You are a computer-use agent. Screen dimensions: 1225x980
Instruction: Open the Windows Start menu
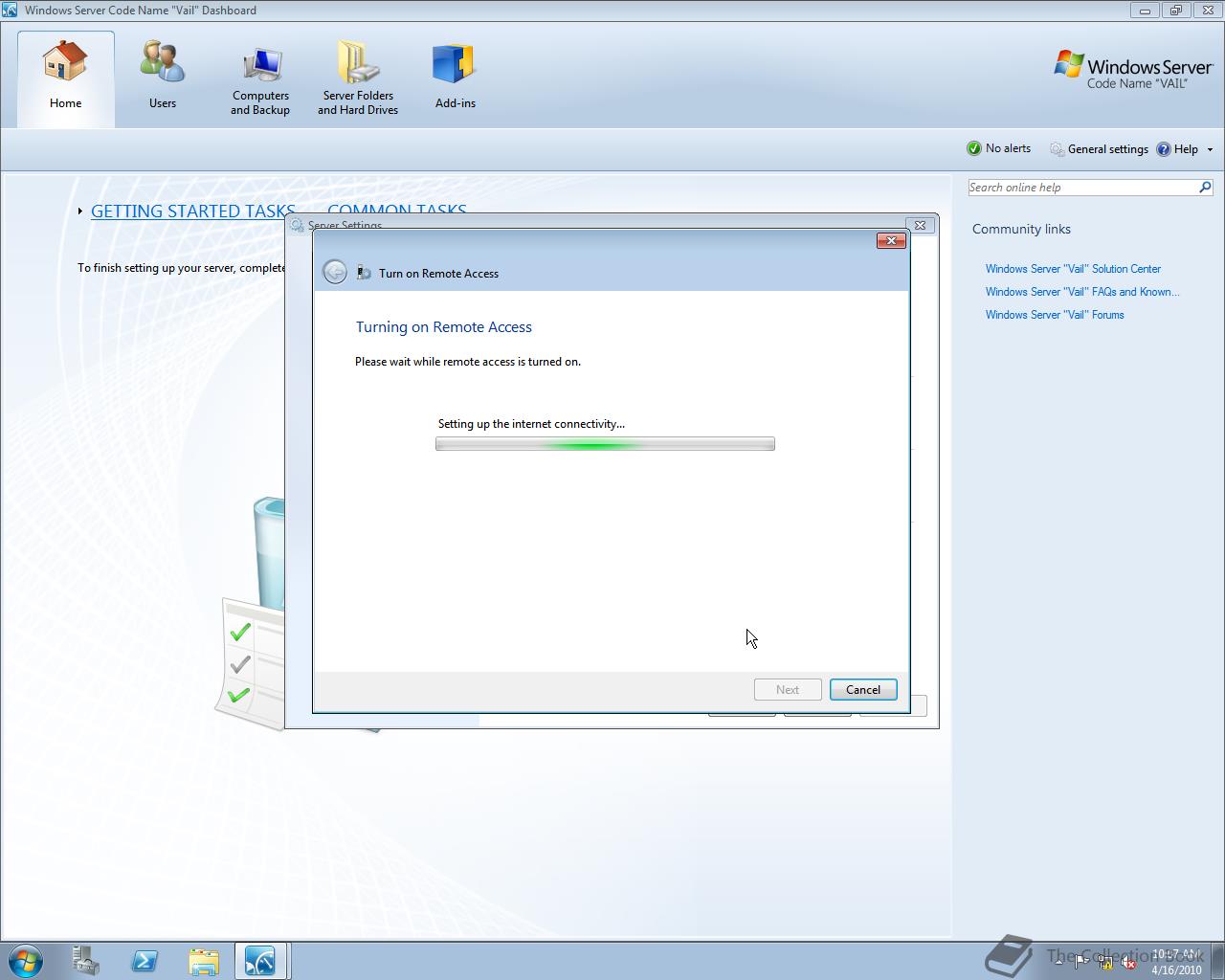tap(26, 961)
